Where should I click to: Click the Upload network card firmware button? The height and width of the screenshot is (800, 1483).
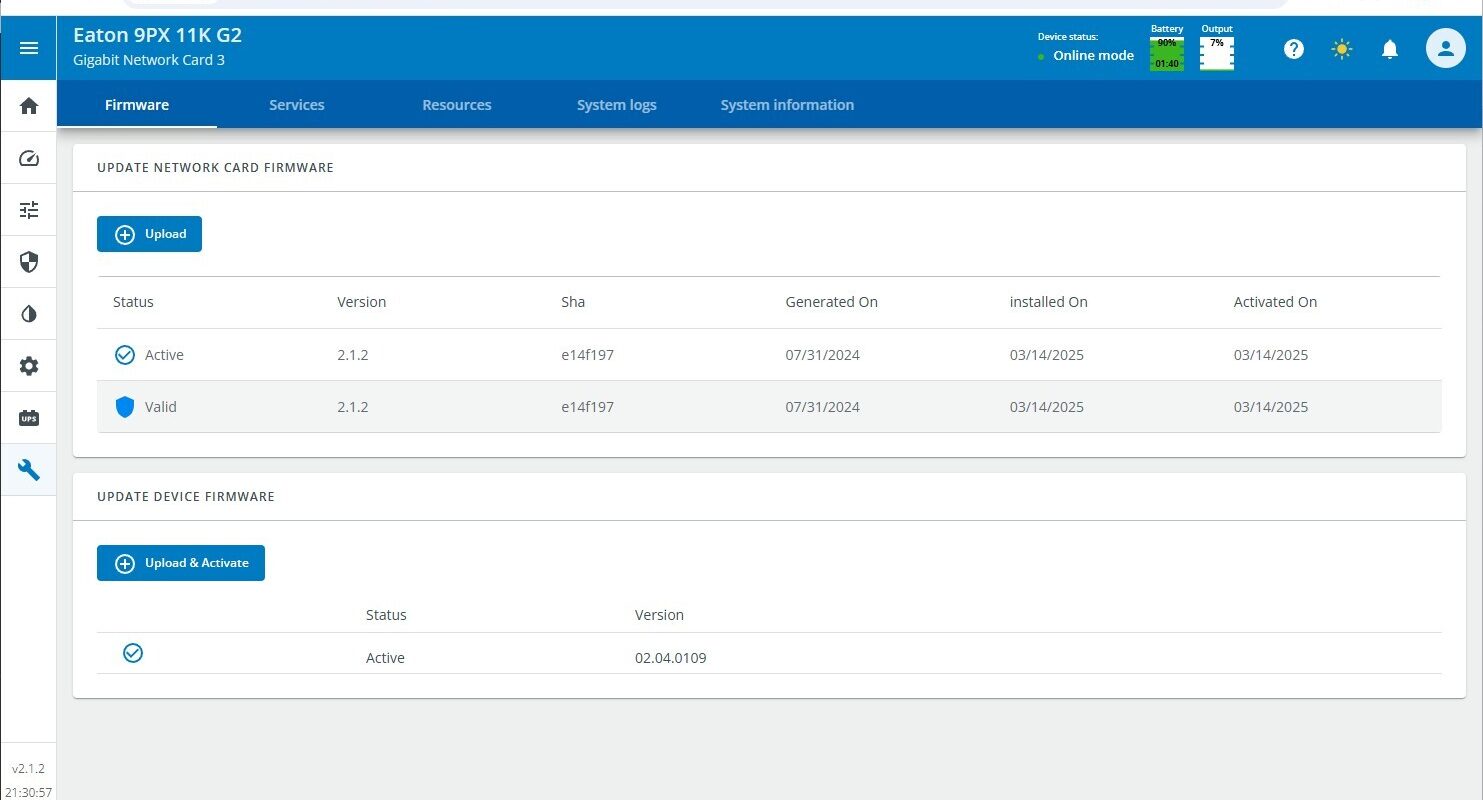point(150,234)
